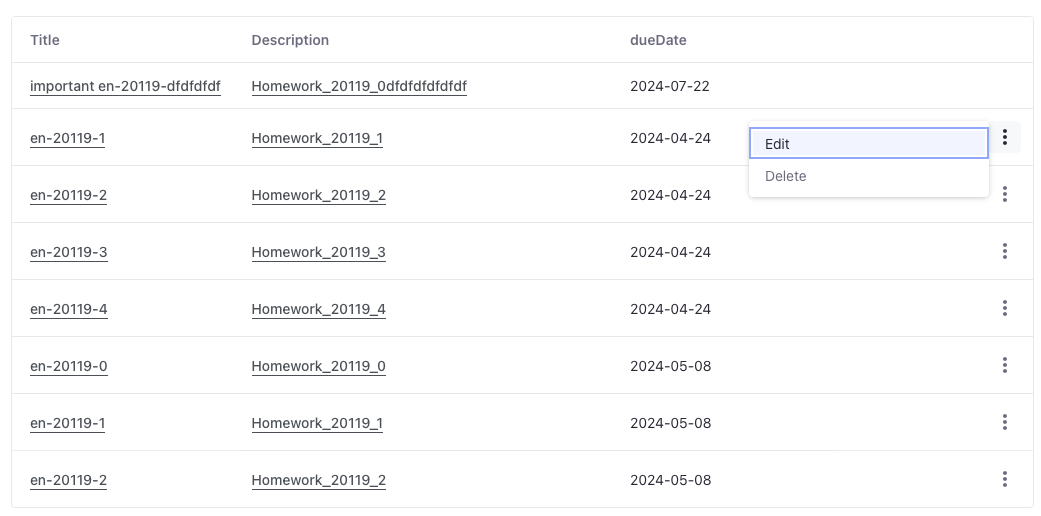This screenshot has height=516, width=1041.
Task: Open kebab menu for en-20119-2 due 2024-05-08
Action: click(1004, 480)
